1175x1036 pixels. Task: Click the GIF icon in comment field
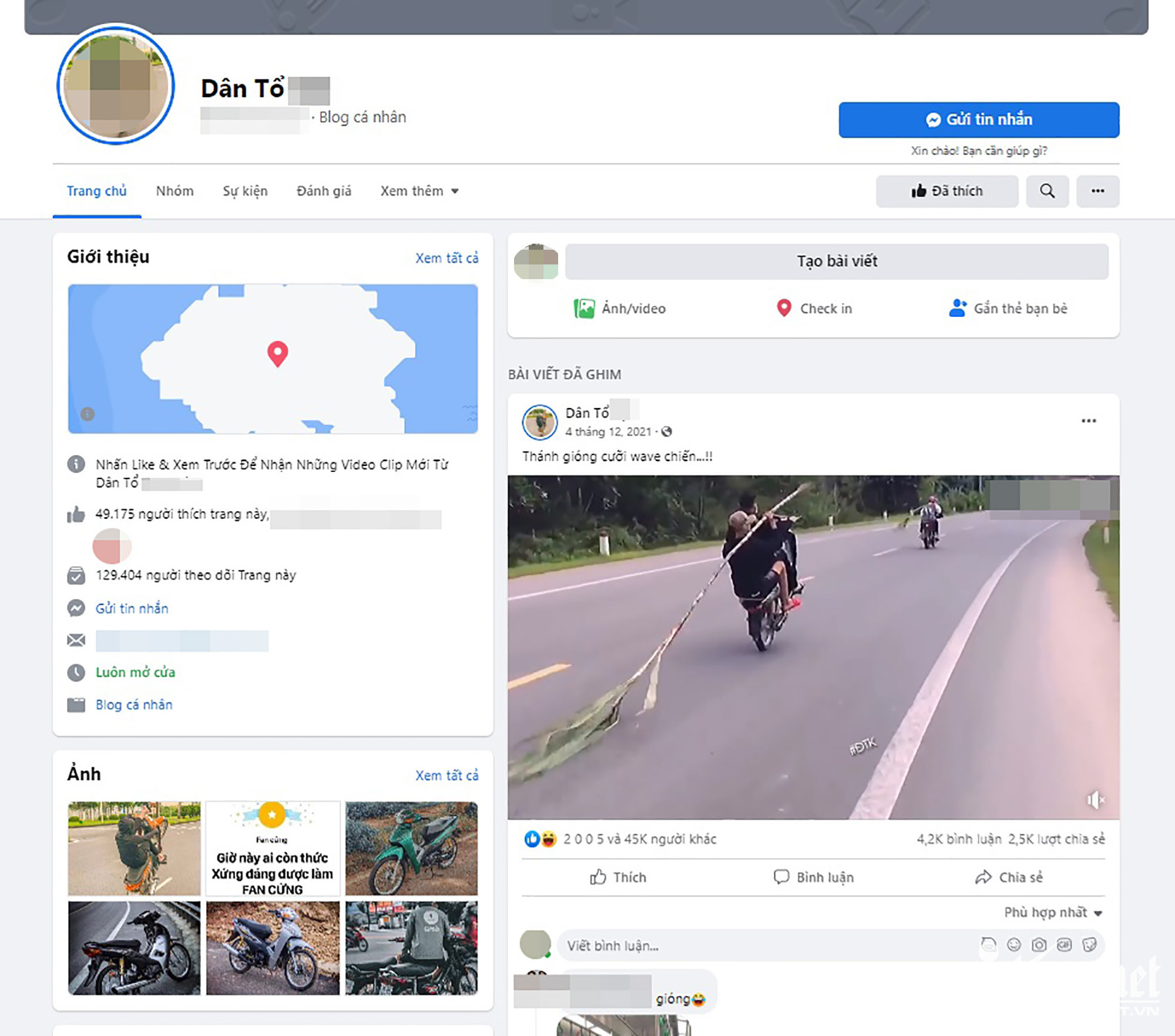pyautogui.click(x=1064, y=945)
